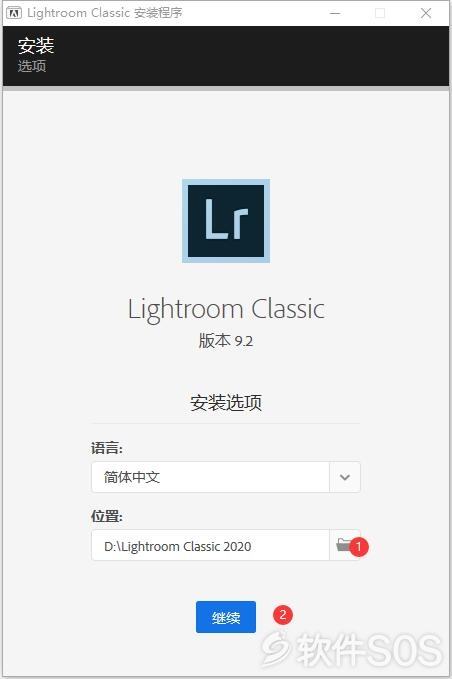Click the folder browse icon beside location
The image size is (452, 679).
[343, 545]
